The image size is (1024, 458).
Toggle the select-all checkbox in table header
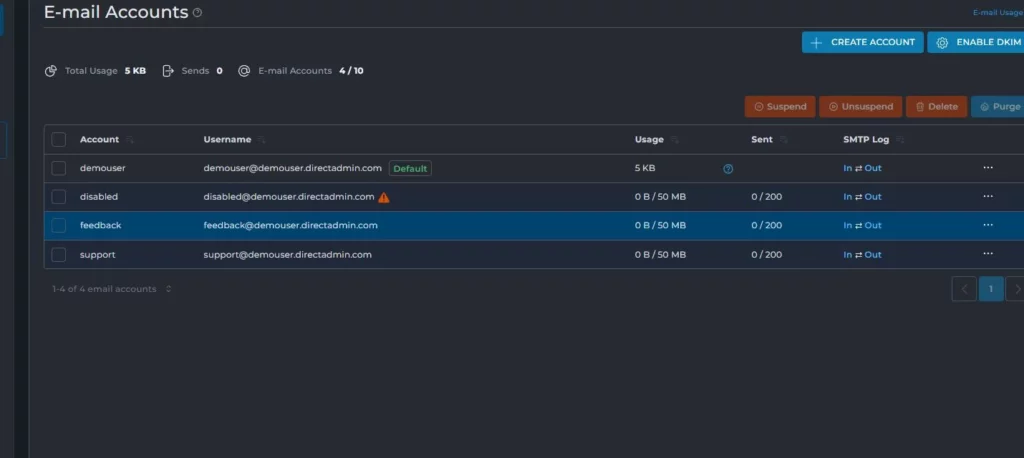59,139
